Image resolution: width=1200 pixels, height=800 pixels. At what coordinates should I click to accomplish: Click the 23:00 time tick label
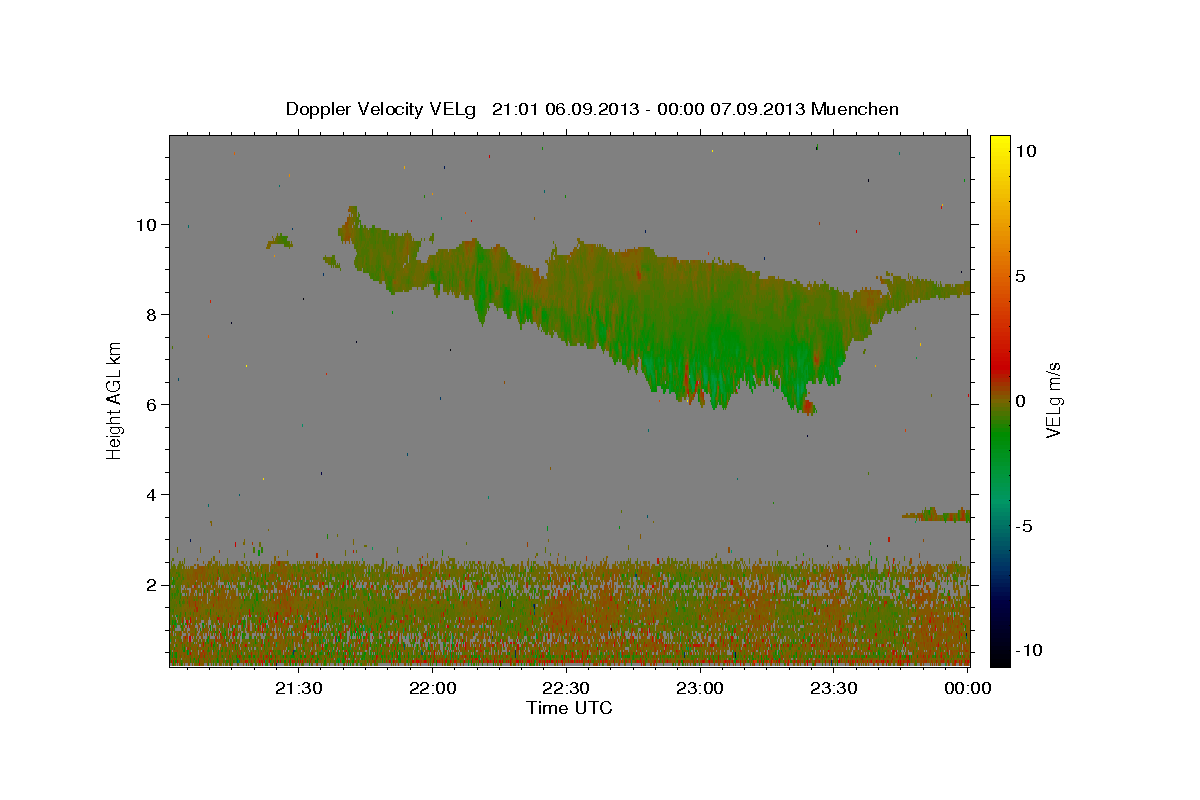(700, 688)
